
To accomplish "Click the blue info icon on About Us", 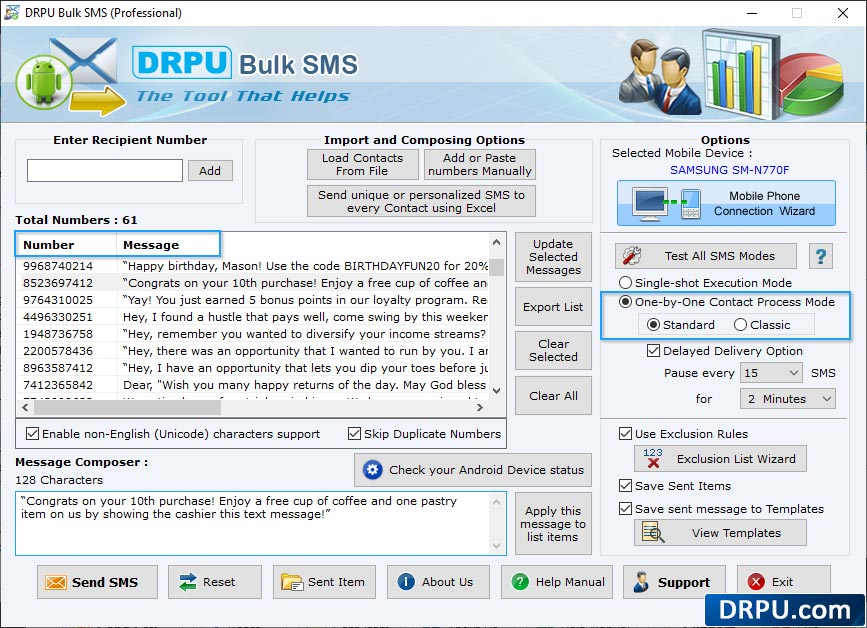I will click(x=406, y=582).
